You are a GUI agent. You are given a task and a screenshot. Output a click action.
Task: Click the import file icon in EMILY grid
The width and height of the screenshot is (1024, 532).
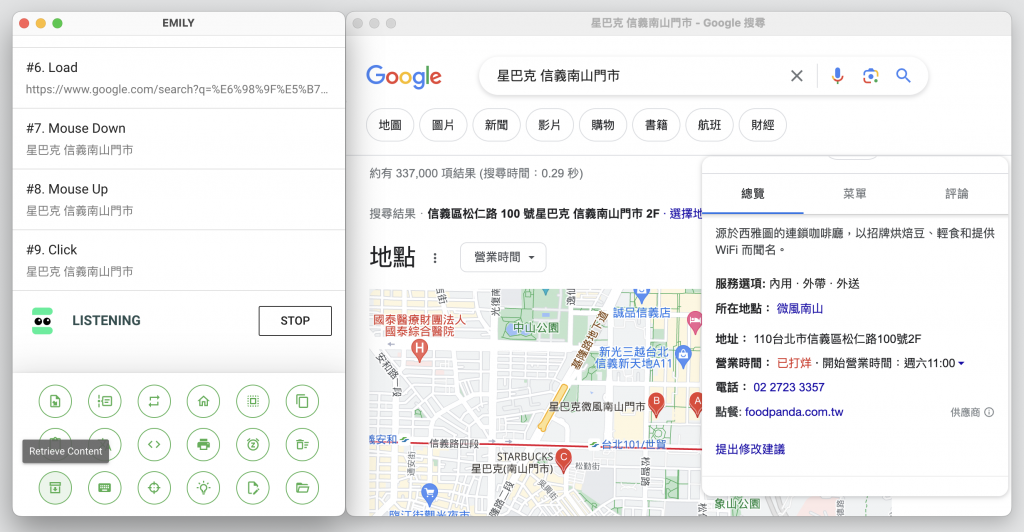click(x=55, y=401)
